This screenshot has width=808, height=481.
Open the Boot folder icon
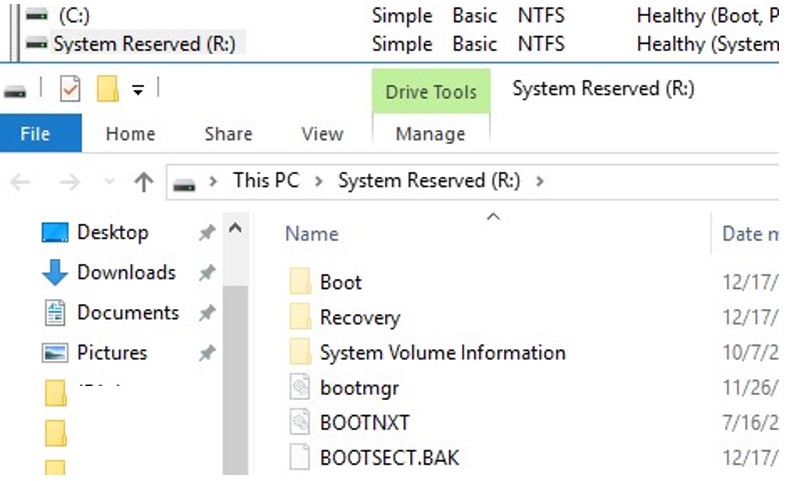pyautogui.click(x=301, y=283)
